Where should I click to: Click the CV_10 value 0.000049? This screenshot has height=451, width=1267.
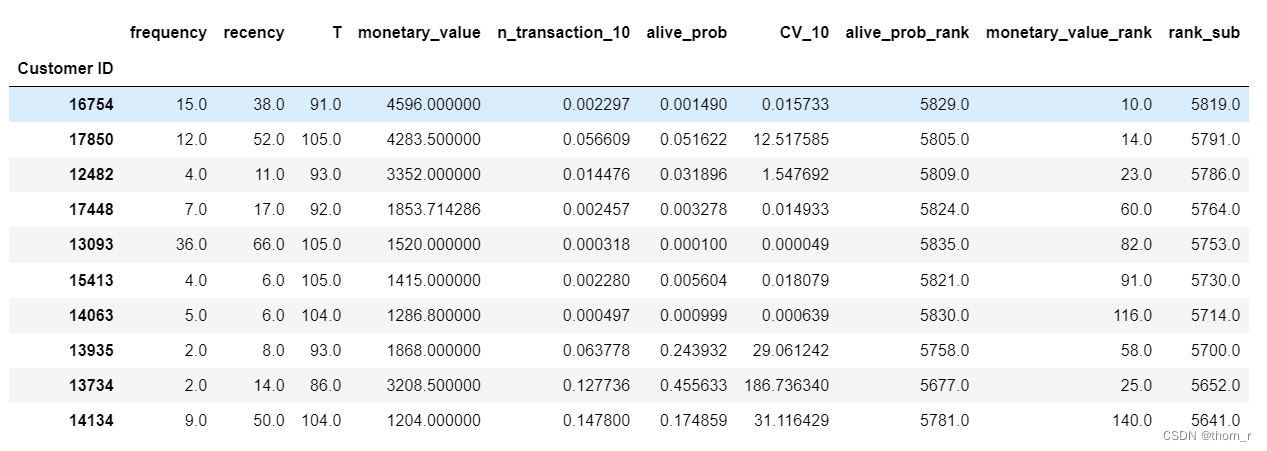[x=795, y=245]
